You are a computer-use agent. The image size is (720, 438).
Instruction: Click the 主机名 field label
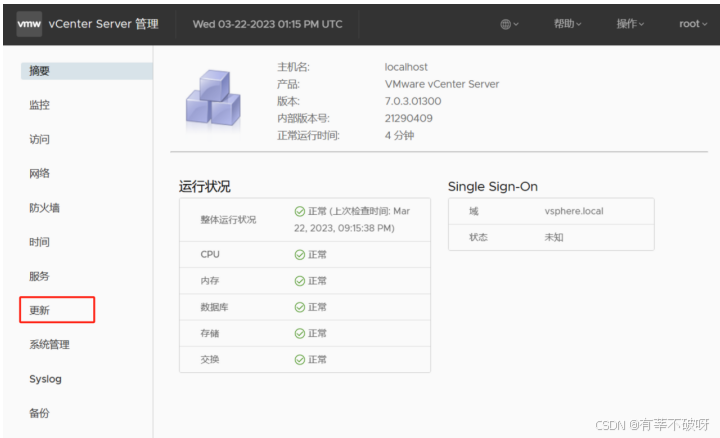coord(293,67)
